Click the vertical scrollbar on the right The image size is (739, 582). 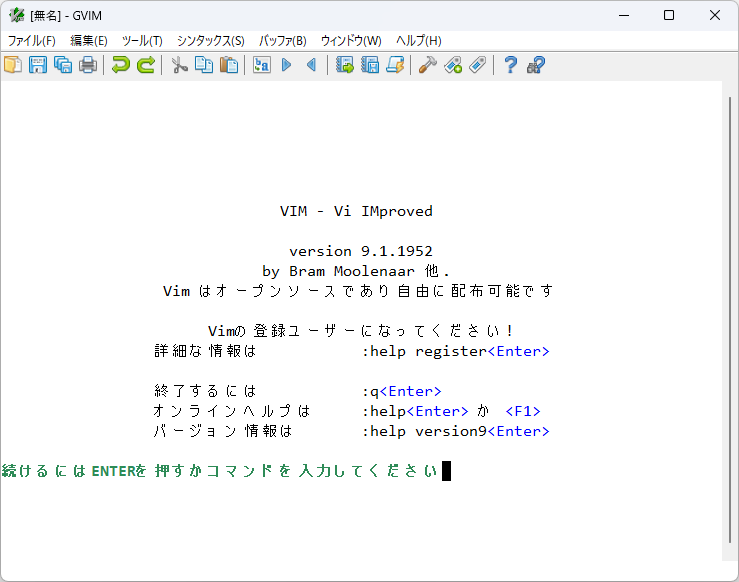(x=730, y=320)
